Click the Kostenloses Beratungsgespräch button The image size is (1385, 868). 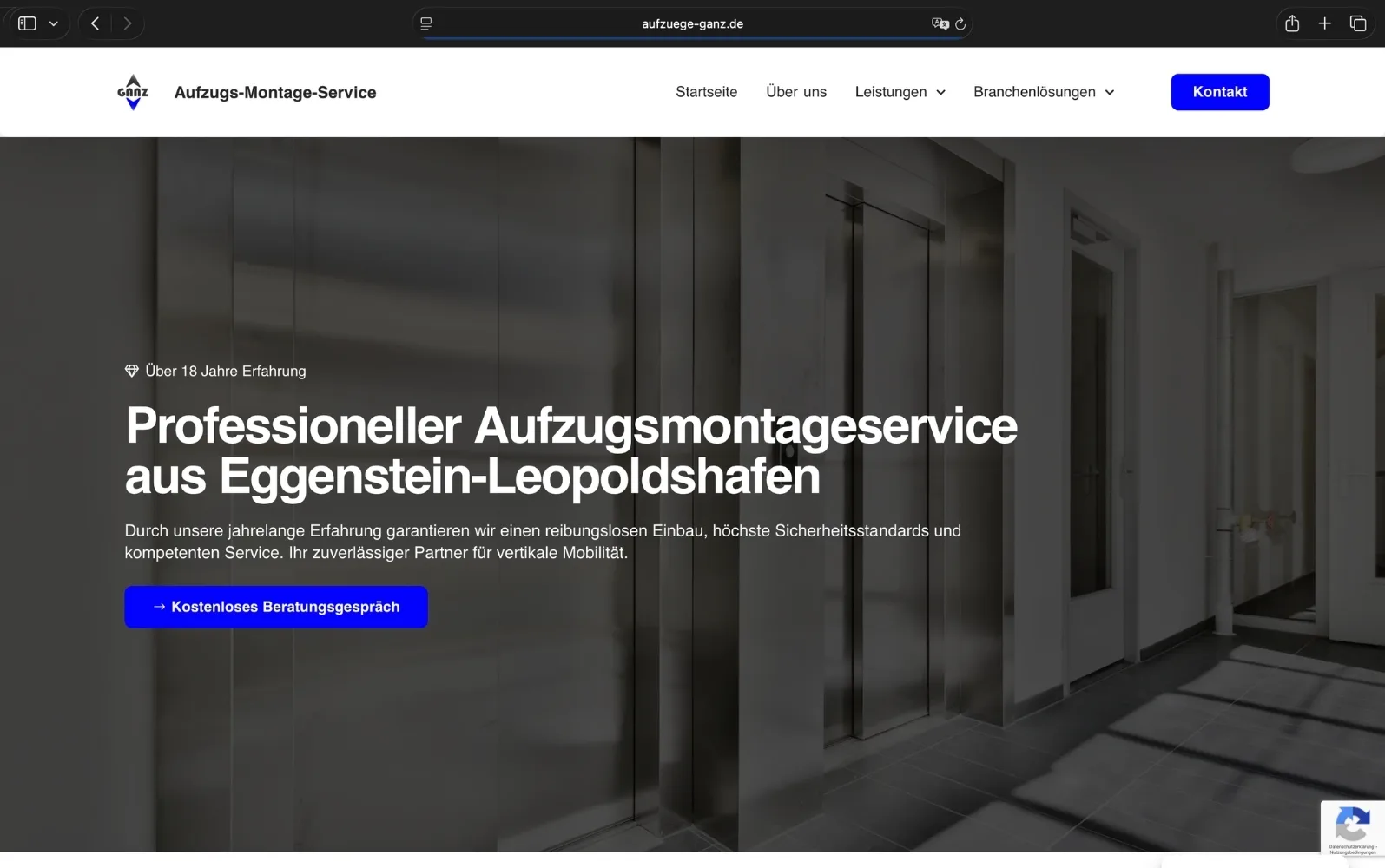coord(276,607)
